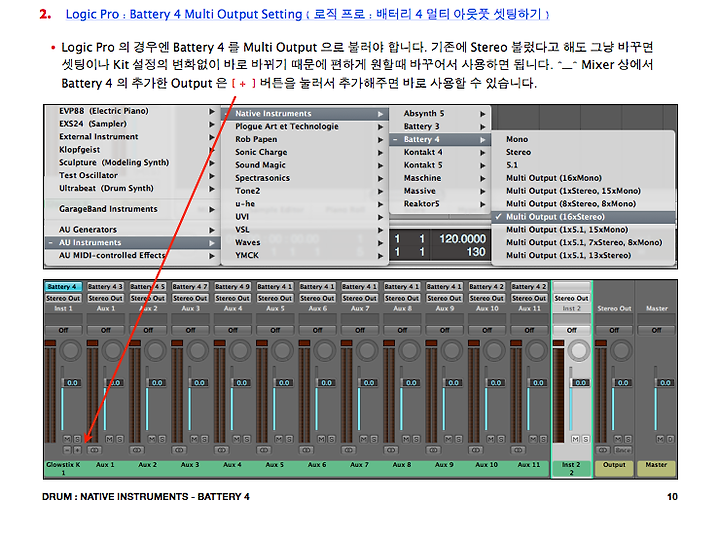This screenshot has height=537, width=720.
Task: Select Battery 4 in the plugin menu
Action: pyautogui.click(x=440, y=139)
